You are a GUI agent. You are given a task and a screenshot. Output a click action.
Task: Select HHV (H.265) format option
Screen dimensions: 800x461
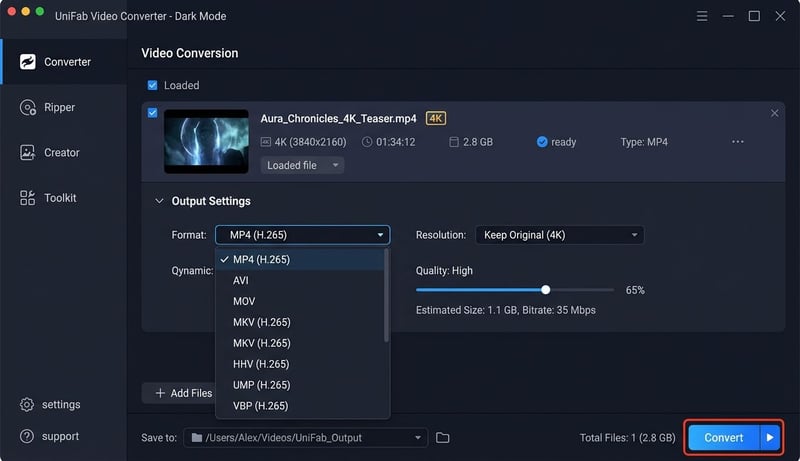click(x=300, y=364)
